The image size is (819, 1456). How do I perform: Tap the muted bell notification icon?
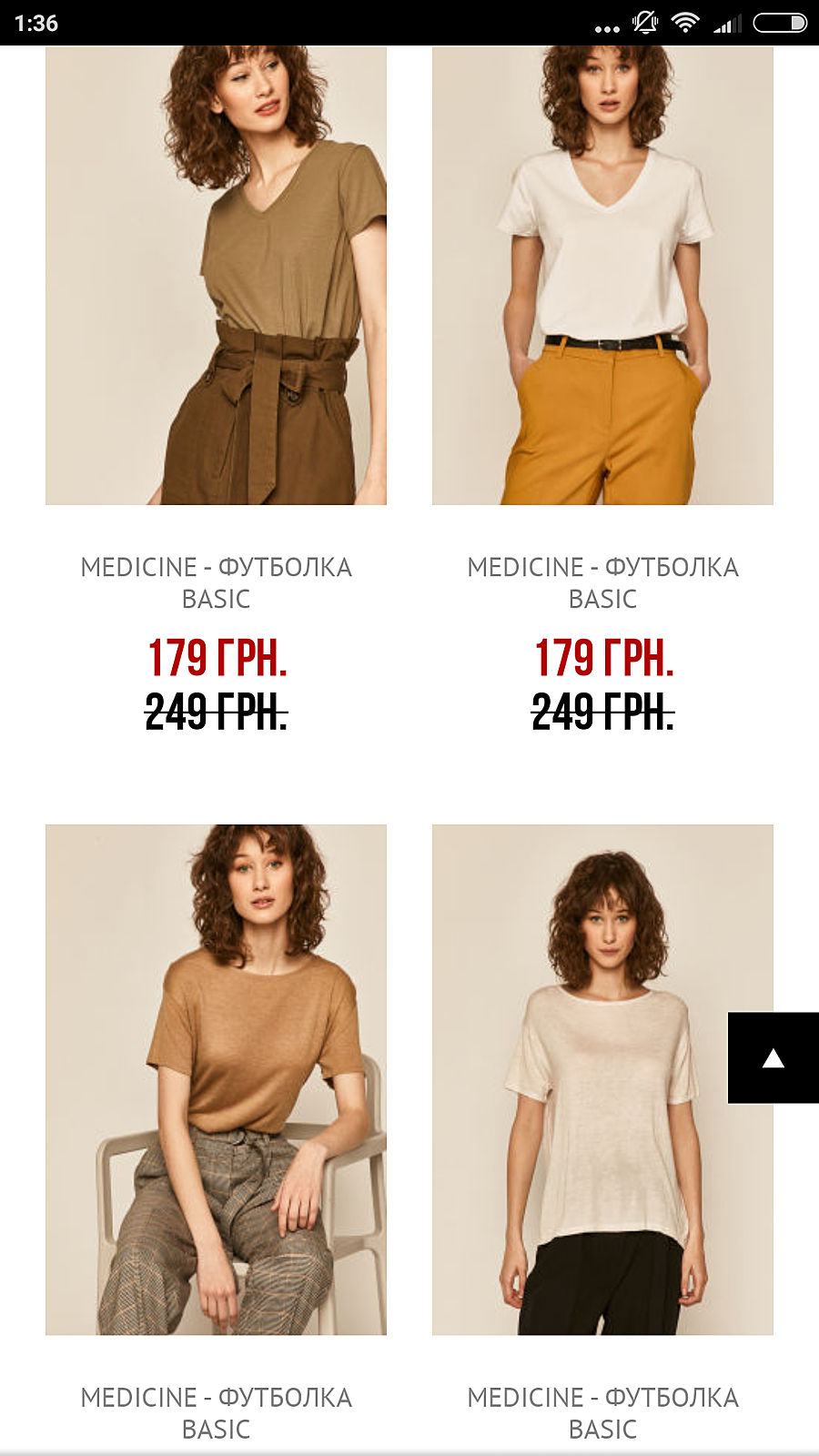[645, 23]
